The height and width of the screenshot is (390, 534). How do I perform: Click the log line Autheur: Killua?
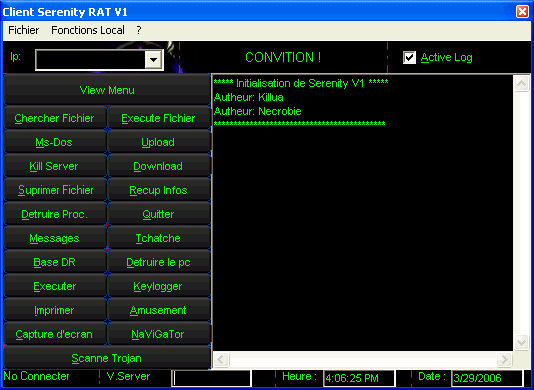[x=249, y=97]
